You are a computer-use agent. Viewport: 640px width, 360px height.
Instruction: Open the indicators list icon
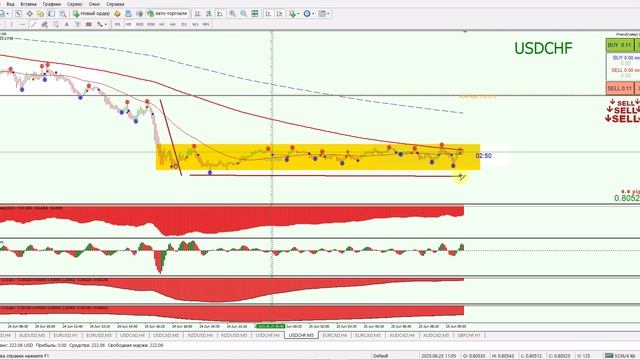292,13
